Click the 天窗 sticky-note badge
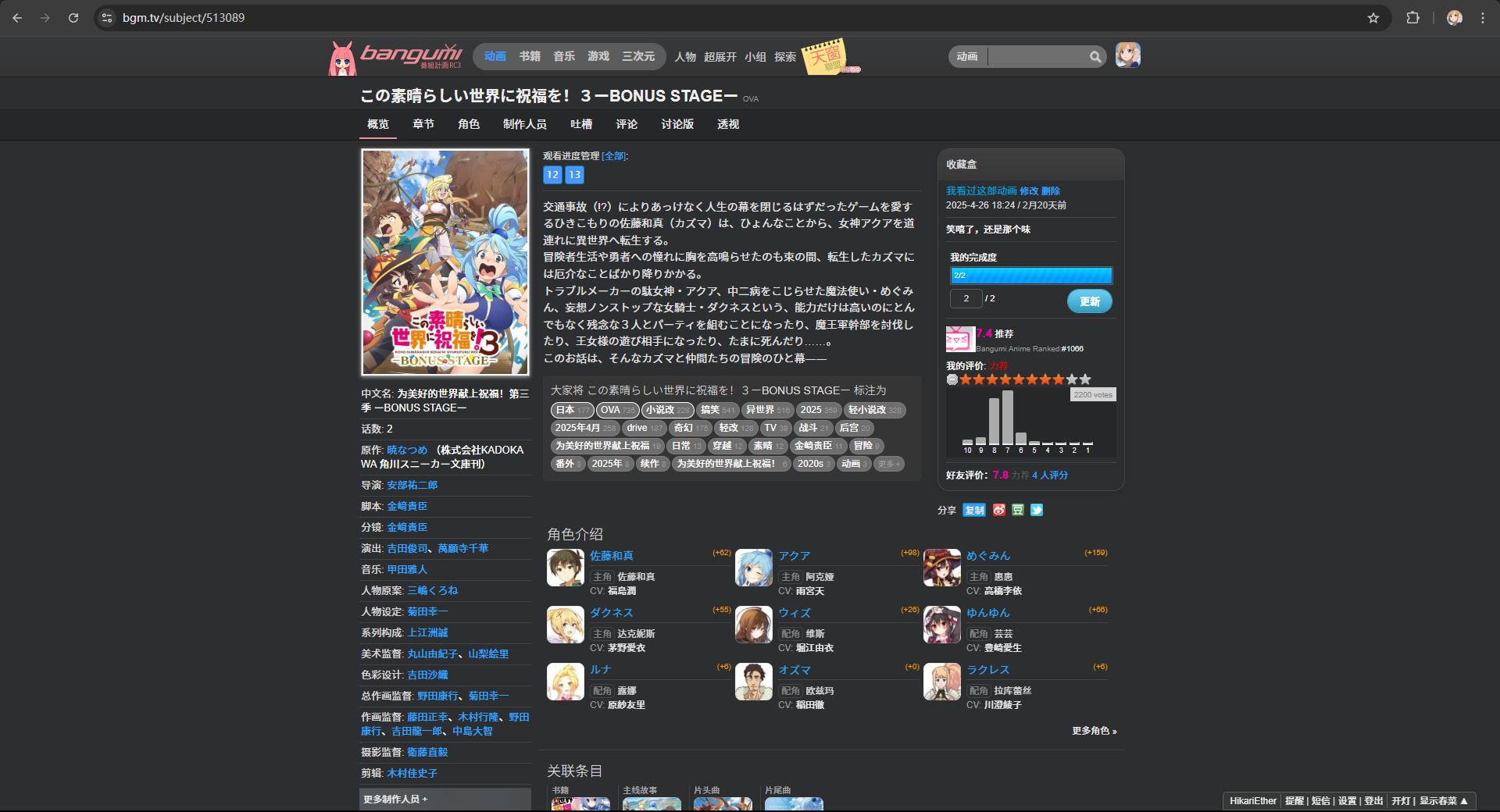Screen dimensions: 1500x812 click(x=825, y=56)
